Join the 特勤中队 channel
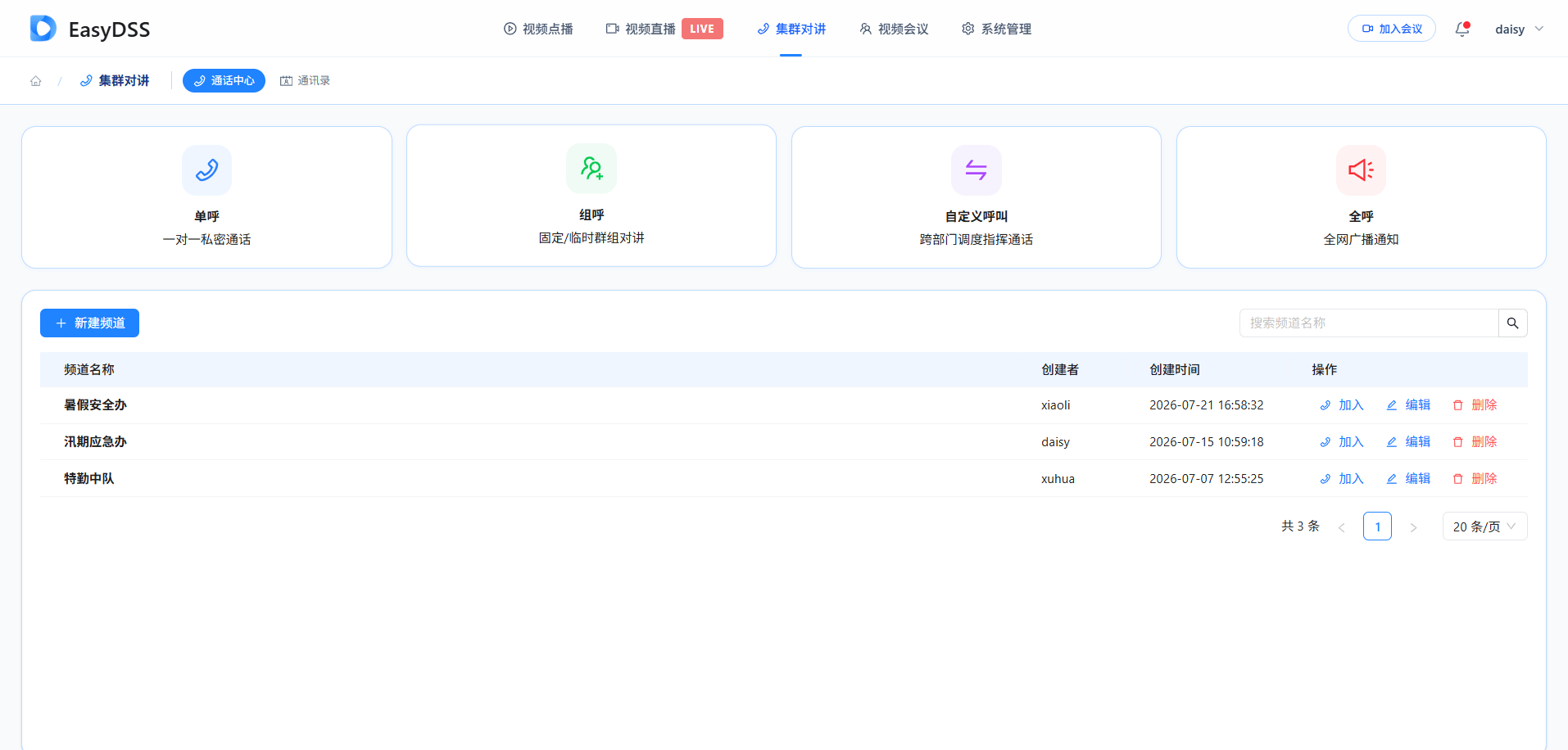Viewport: 1568px width, 750px height. (1342, 479)
